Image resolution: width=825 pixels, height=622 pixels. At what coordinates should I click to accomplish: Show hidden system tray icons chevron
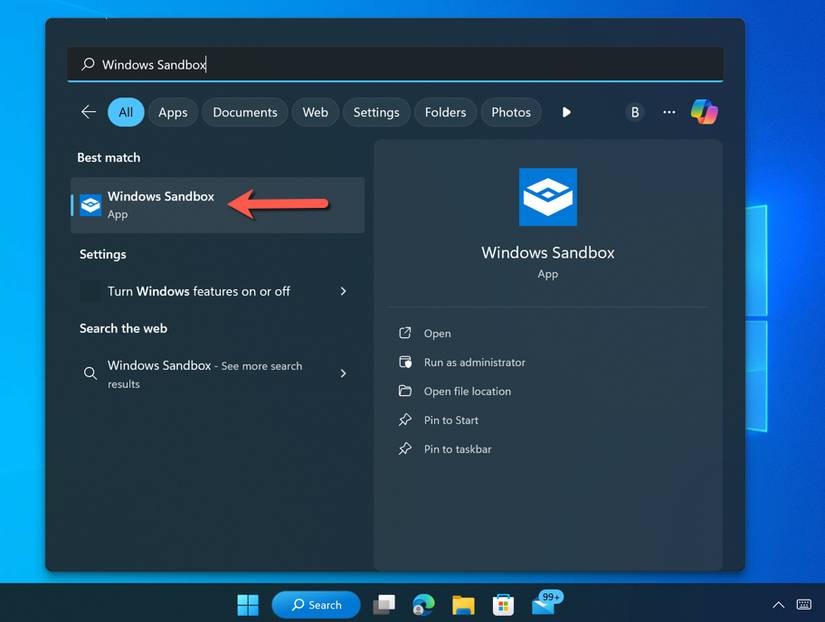pos(778,605)
